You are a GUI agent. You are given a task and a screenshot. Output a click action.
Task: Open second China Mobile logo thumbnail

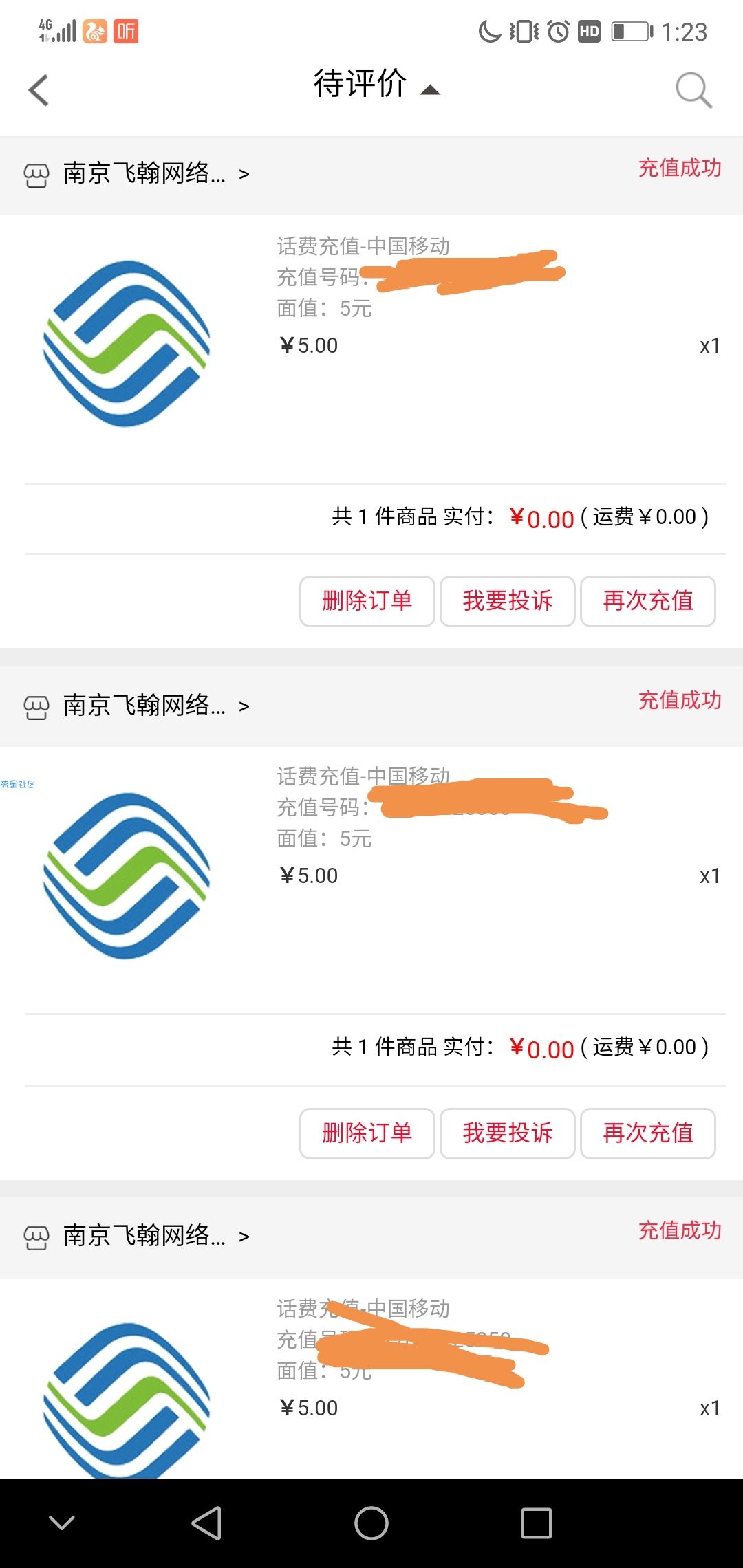click(x=127, y=875)
